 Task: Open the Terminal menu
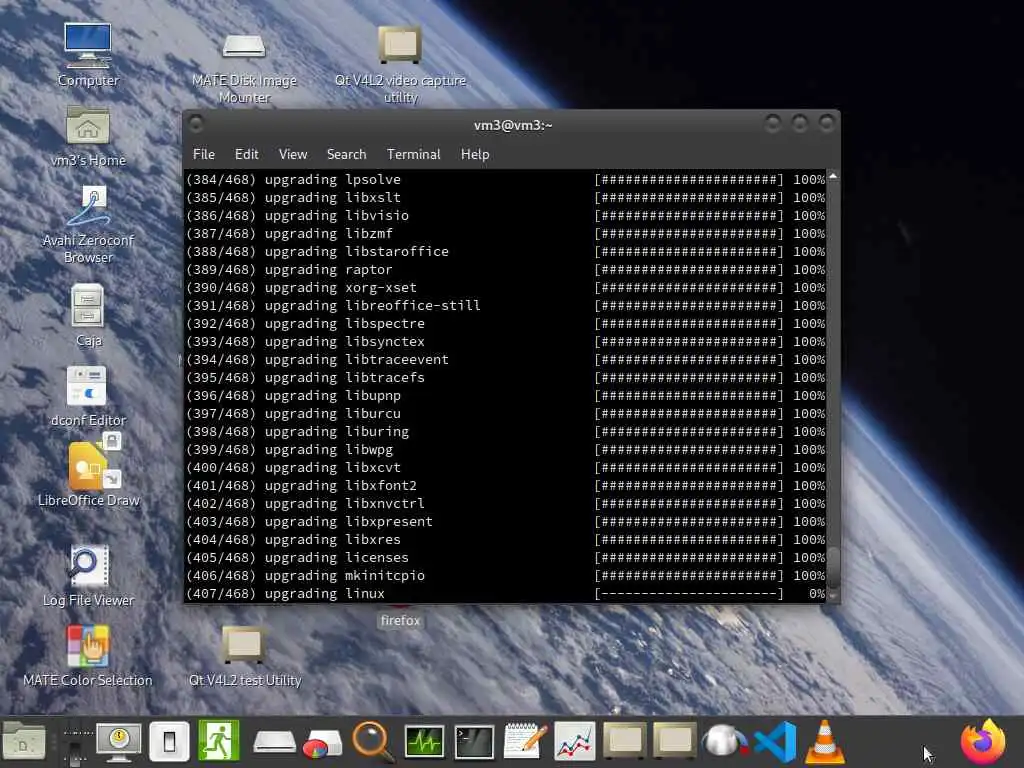413,154
